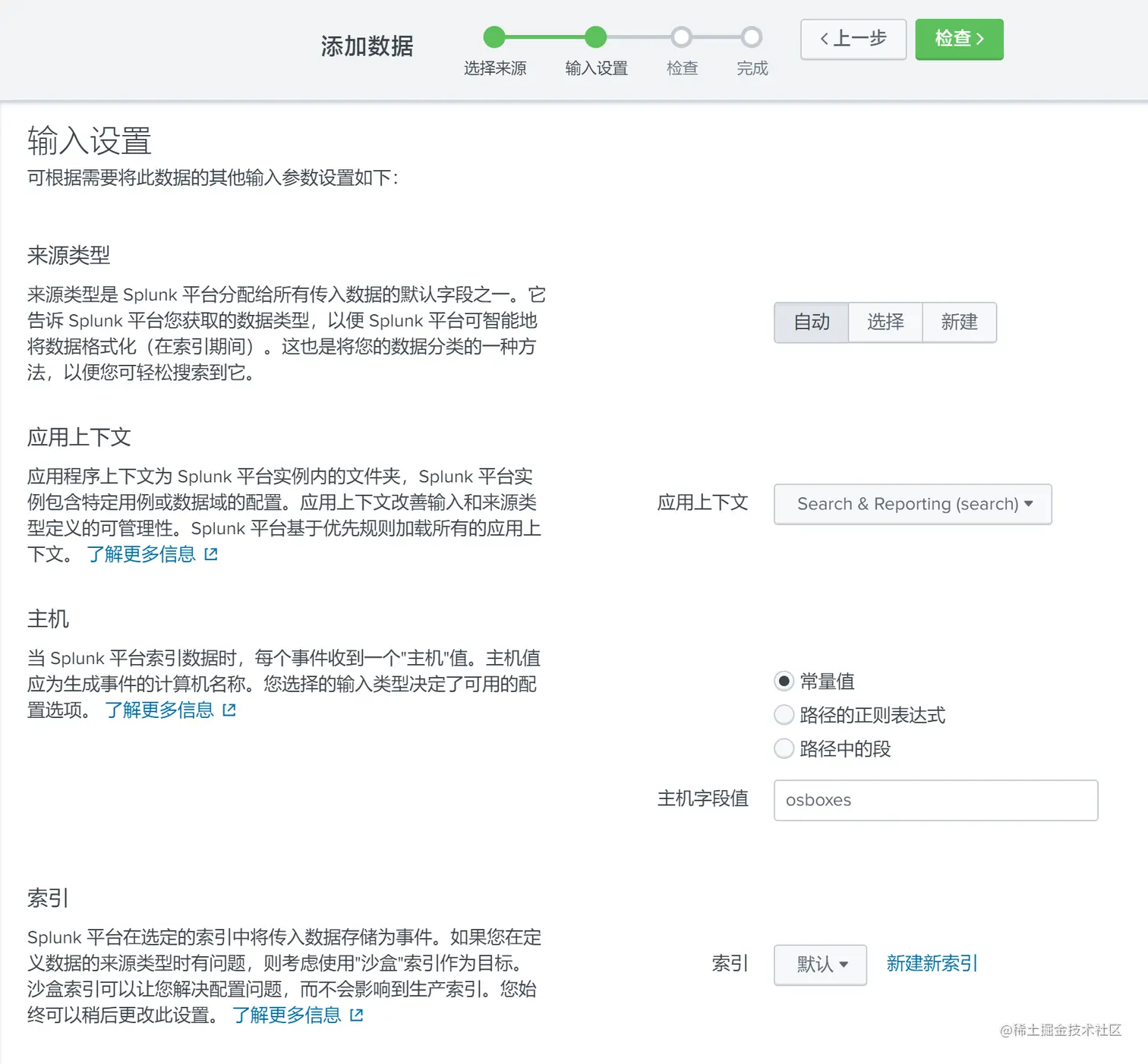Click the 索引 label beside the 默认 dropdown

[x=730, y=964]
